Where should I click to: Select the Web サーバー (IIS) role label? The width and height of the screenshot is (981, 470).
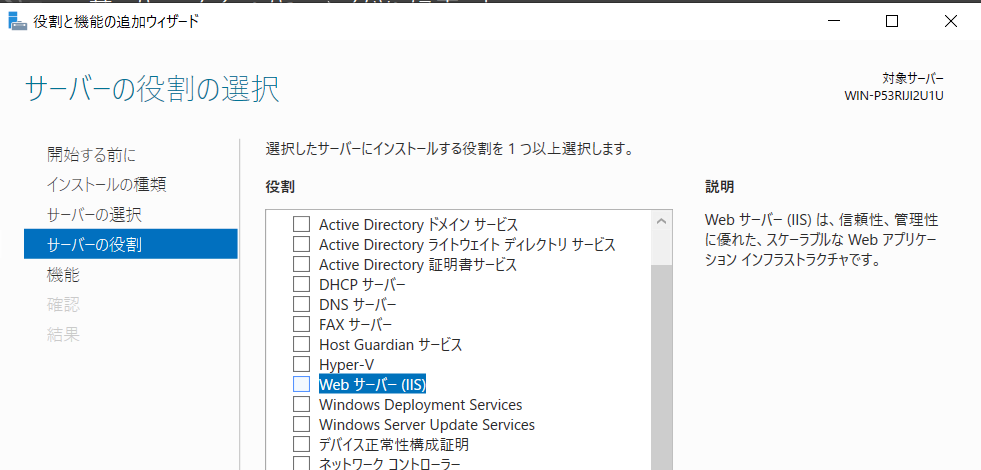point(372,384)
